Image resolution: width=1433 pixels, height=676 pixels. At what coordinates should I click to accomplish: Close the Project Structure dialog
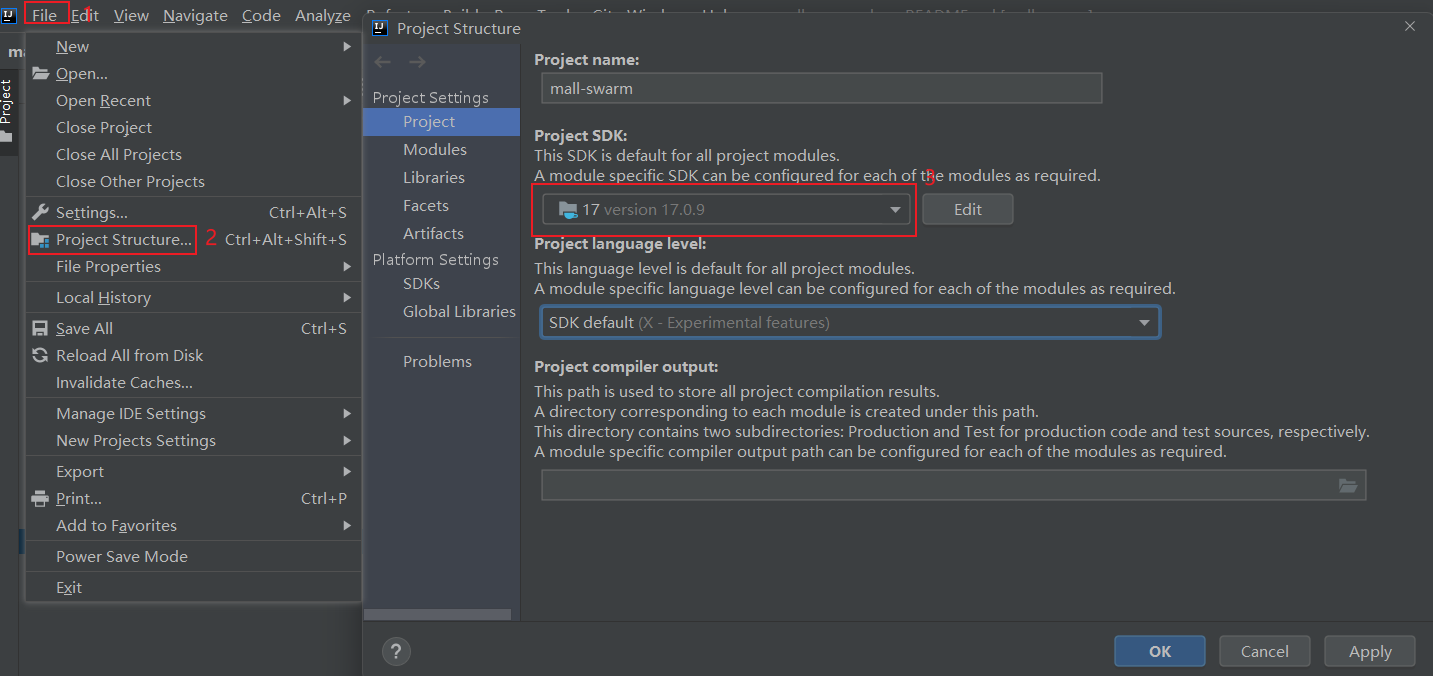[1410, 27]
